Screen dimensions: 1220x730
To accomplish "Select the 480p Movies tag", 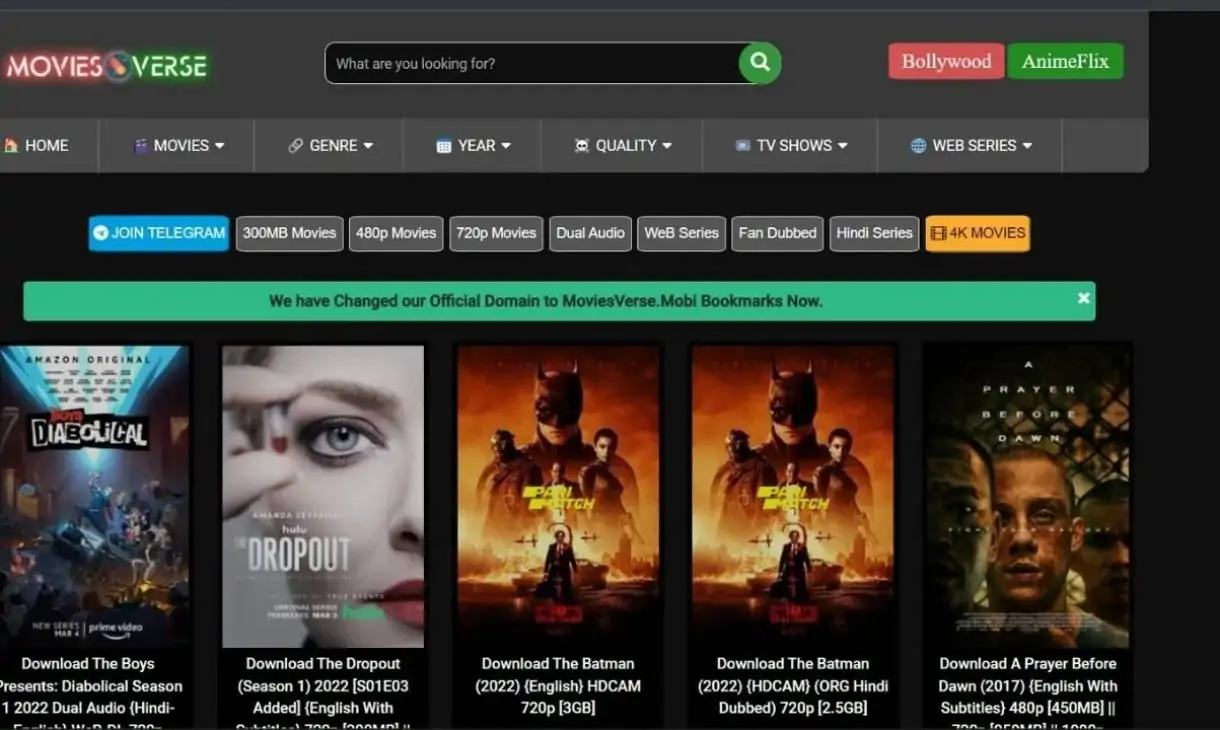I will pos(396,233).
